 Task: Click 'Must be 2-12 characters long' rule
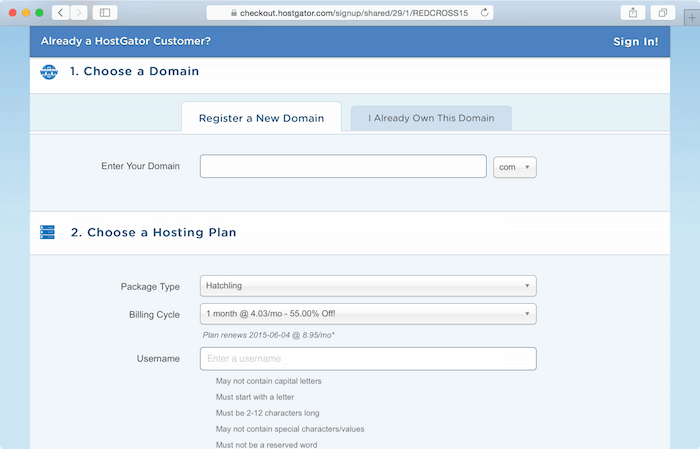267,413
